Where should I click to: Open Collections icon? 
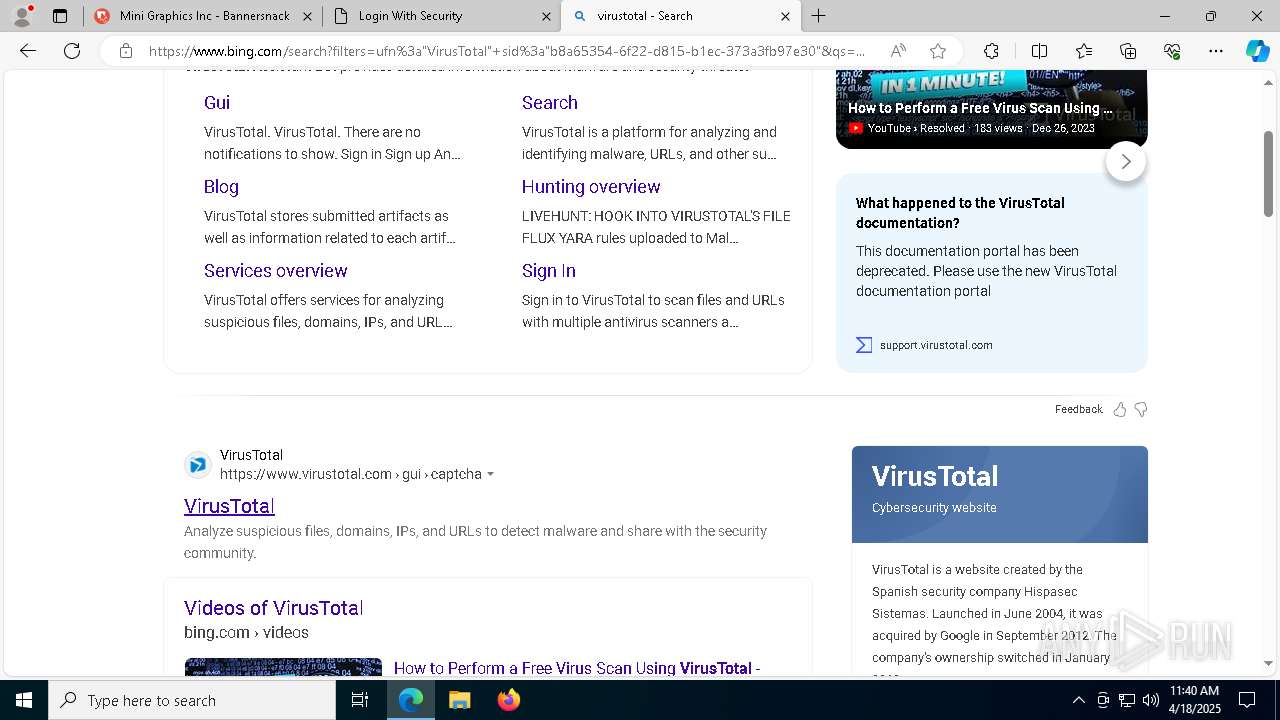[1128, 51]
